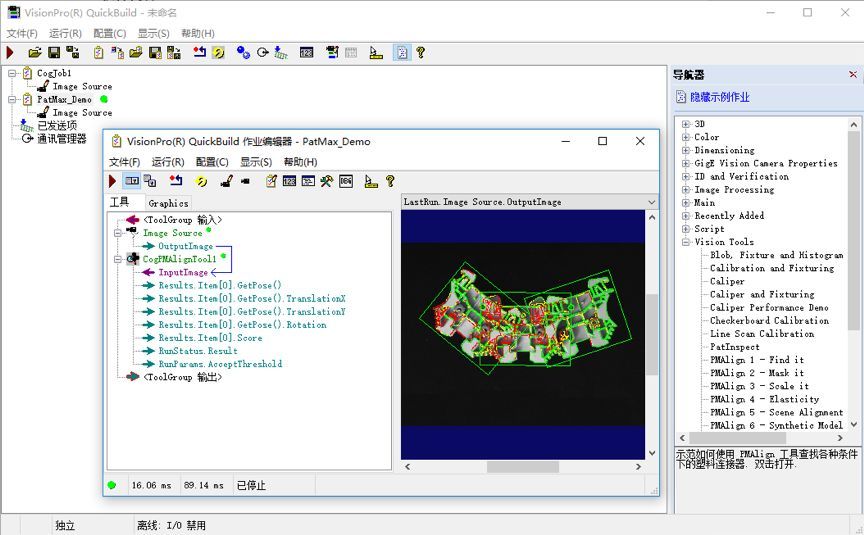Expand the Image Processing samples folder
The image size is (864, 535).
tap(685, 190)
